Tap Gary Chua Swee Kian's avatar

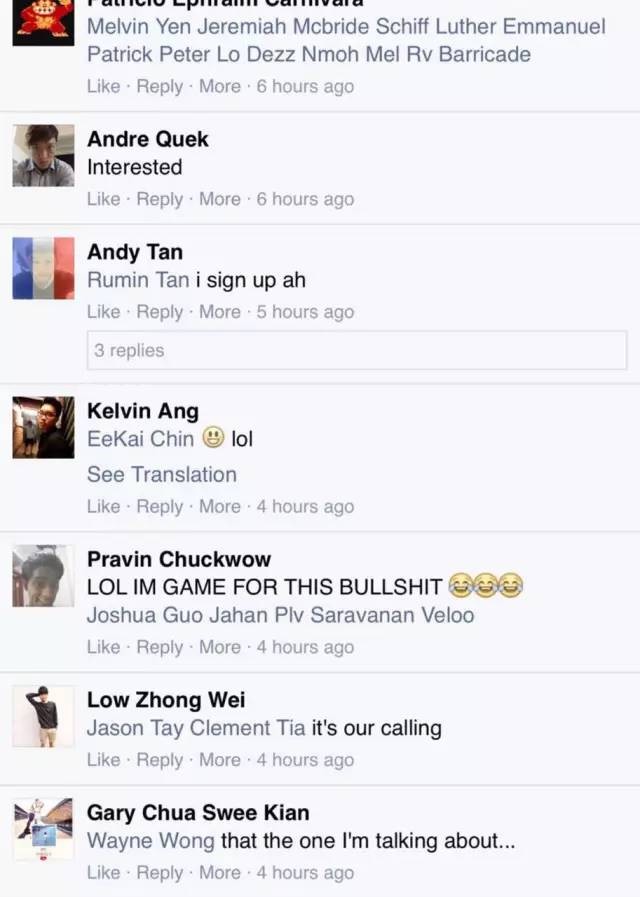(x=43, y=829)
